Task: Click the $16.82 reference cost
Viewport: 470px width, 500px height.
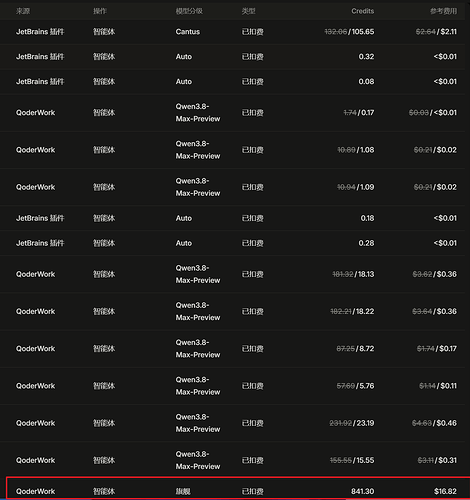Action: coord(445,491)
